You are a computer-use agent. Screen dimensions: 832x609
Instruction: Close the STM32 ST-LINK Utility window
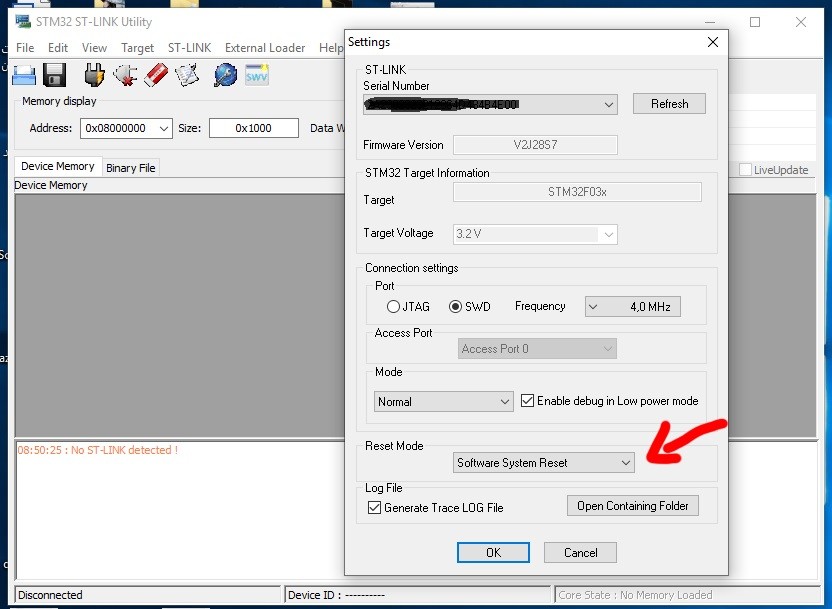point(801,22)
